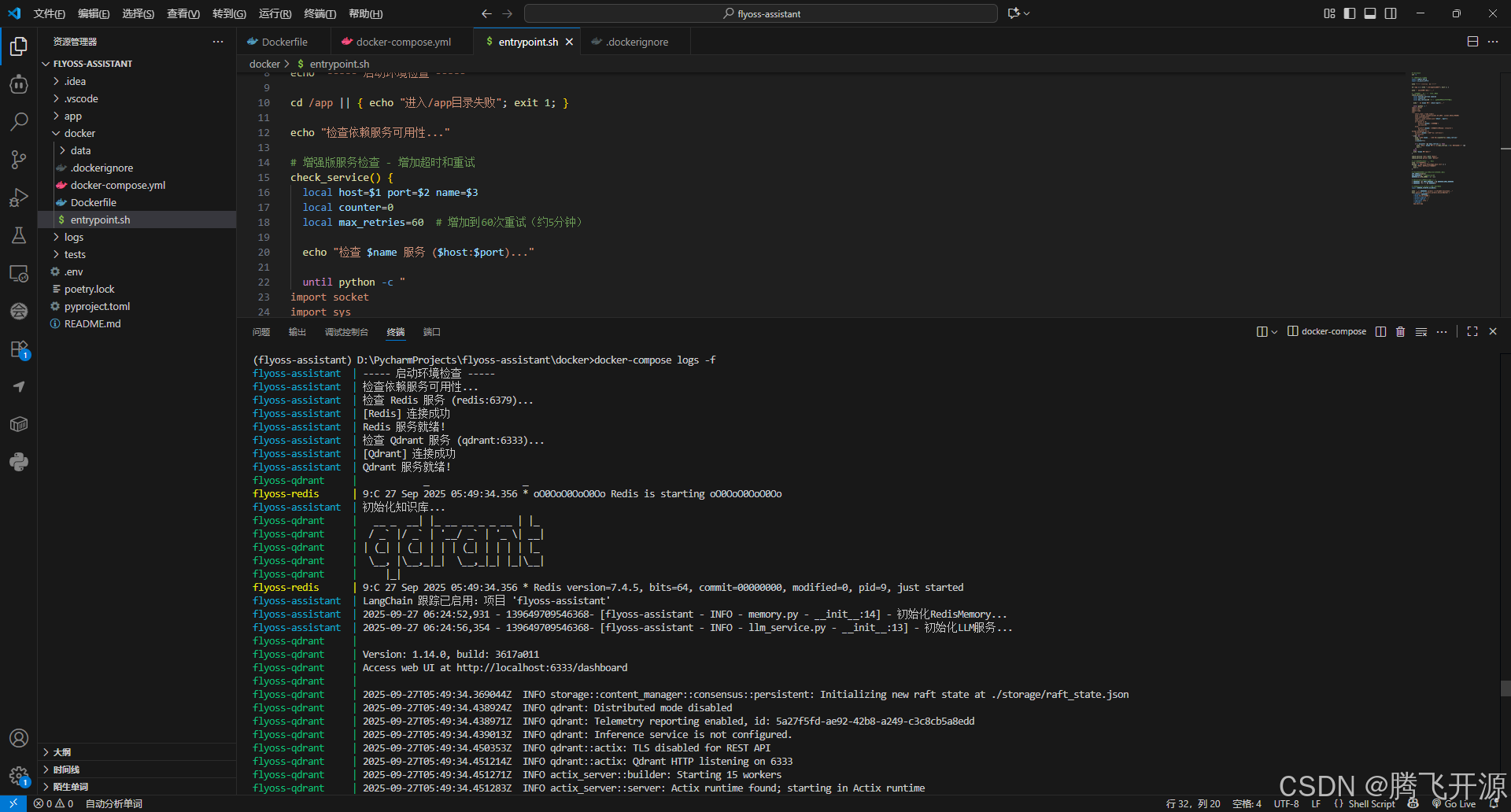Open Source Control view

[x=19, y=160]
